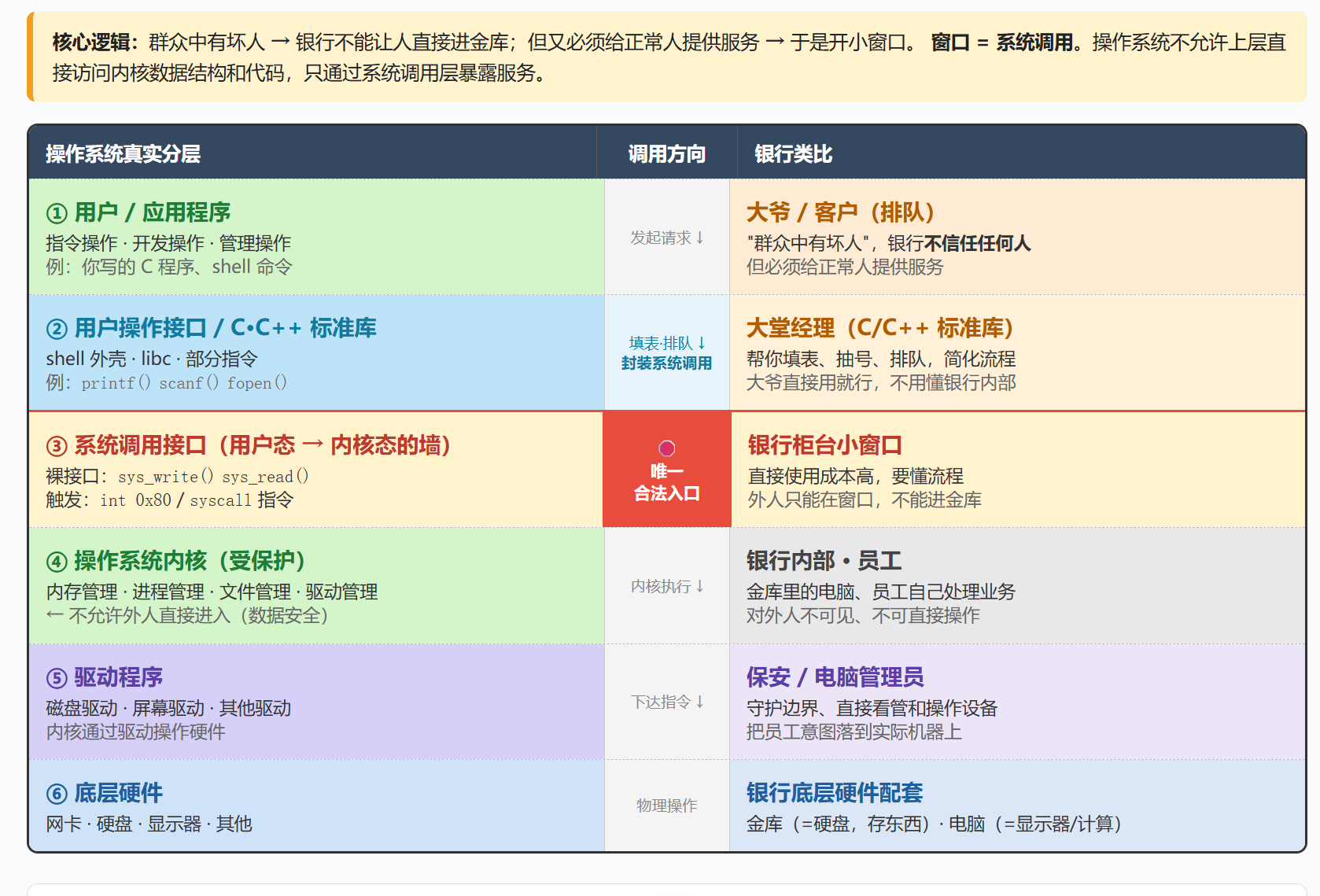Click the 调用方向 column header
Viewport: 1320px width, 896px height.
667,154
